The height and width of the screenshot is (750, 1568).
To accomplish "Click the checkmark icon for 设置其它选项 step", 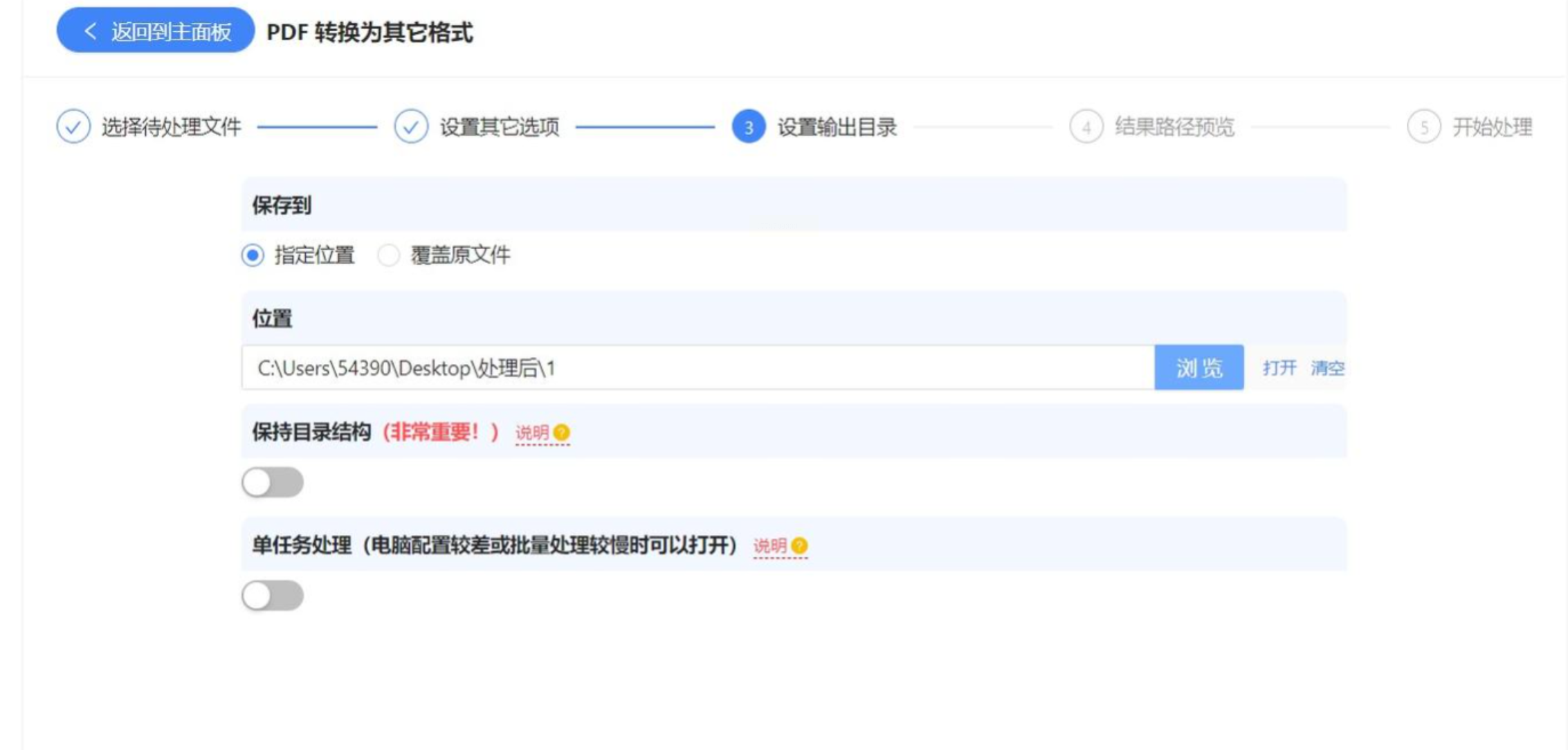I will (x=411, y=127).
